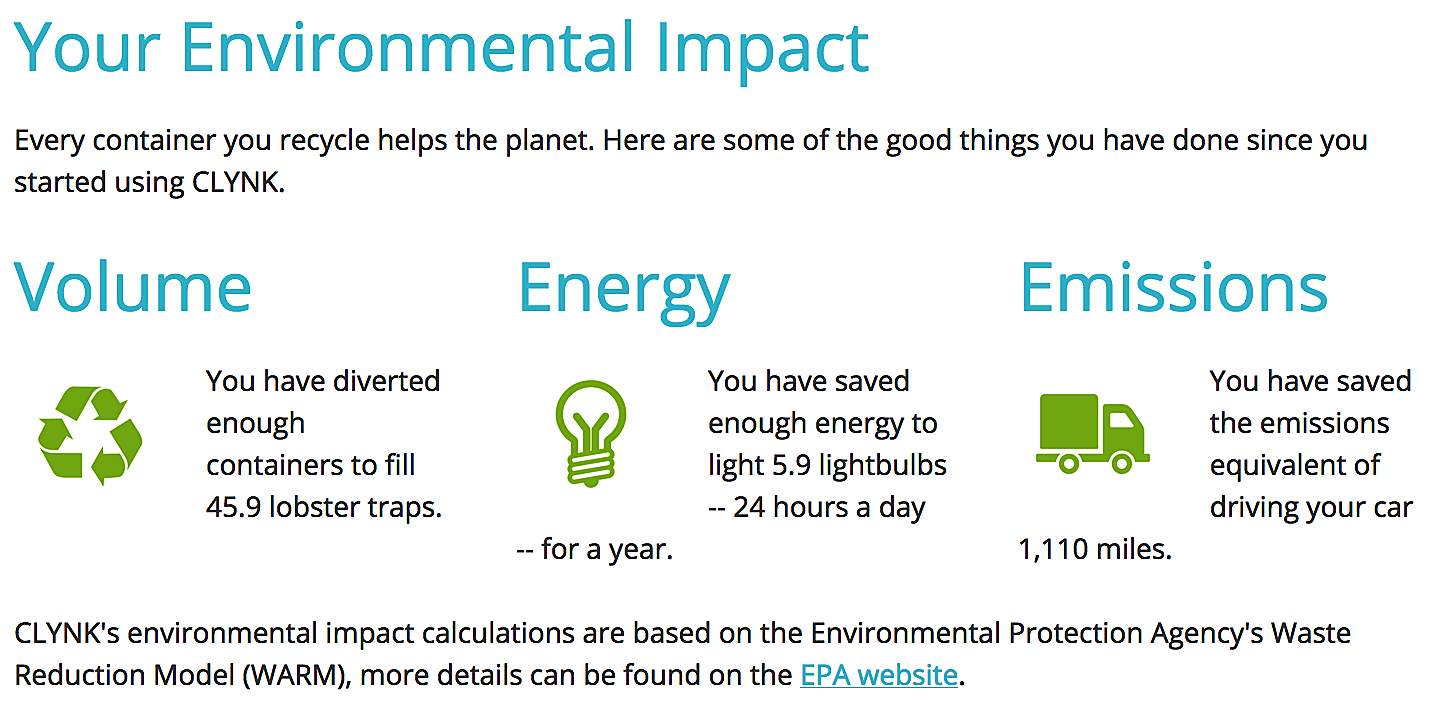Click the 'You have diverted' volume text
The height and width of the screenshot is (704, 1434).
click(x=323, y=381)
